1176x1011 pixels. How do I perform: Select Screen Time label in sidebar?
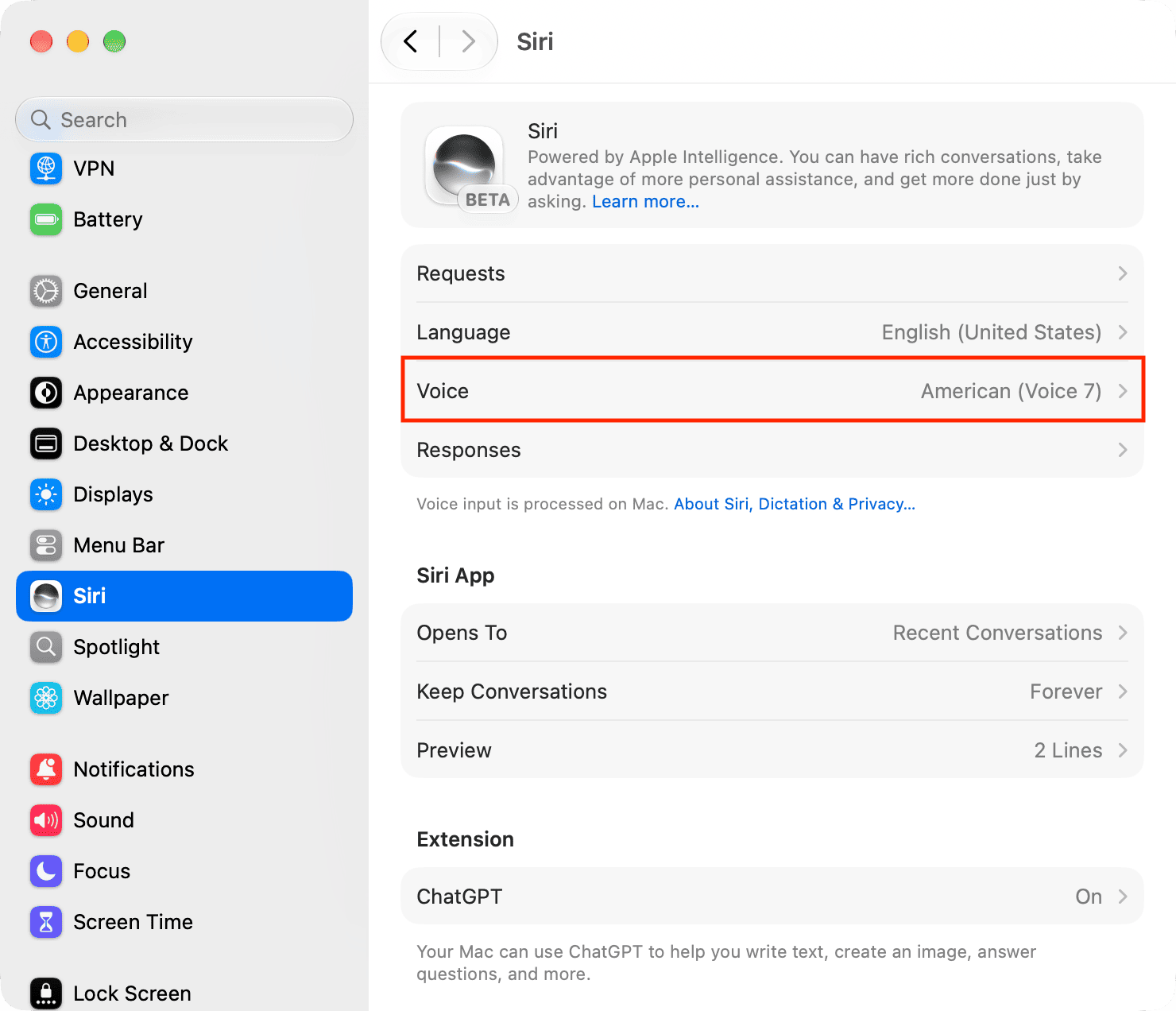pyautogui.click(x=133, y=922)
